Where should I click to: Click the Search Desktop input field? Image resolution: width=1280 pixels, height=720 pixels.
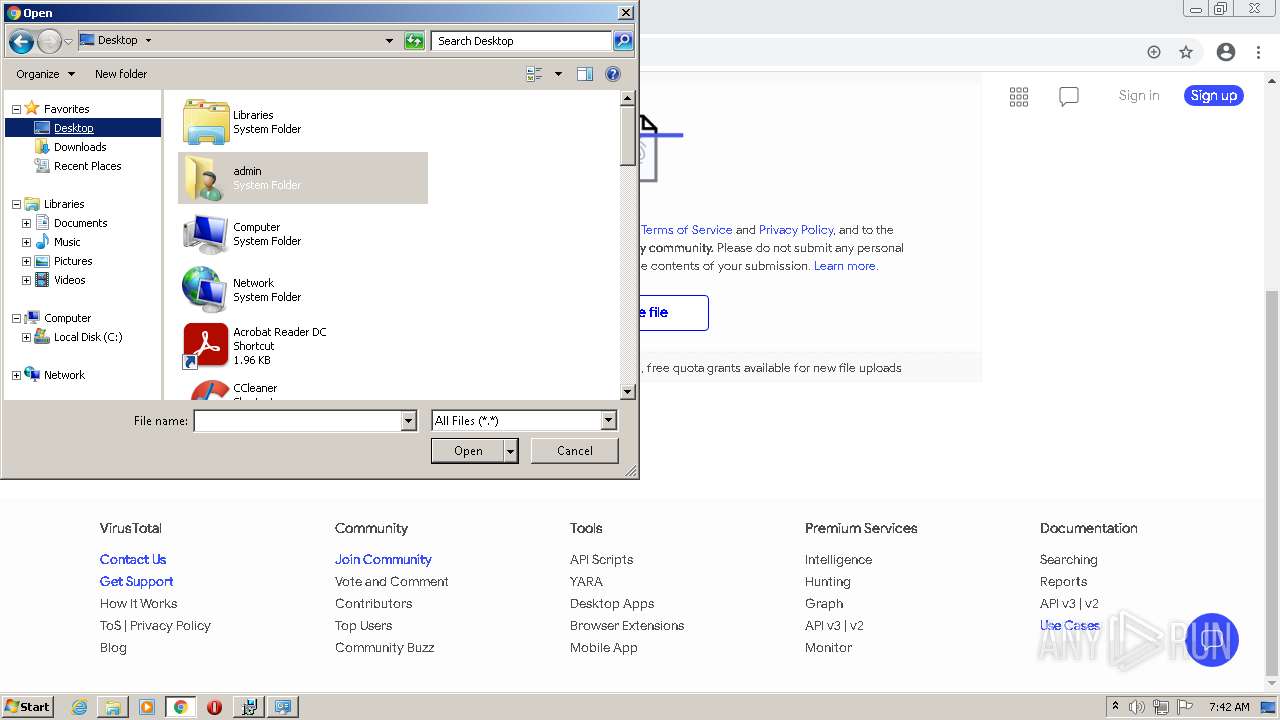point(522,41)
